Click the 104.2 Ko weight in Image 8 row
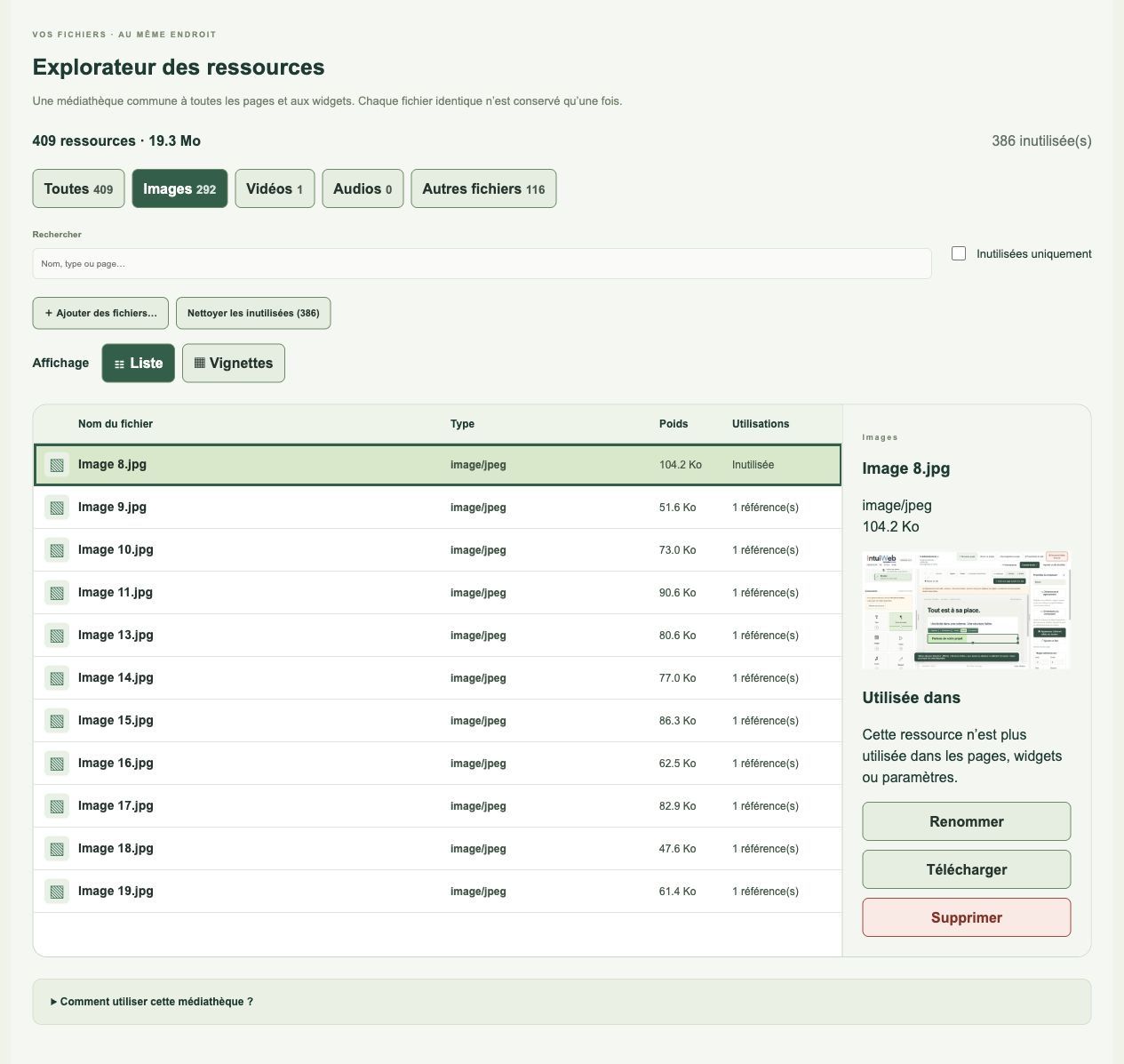The width and height of the screenshot is (1124, 1064). (681, 465)
